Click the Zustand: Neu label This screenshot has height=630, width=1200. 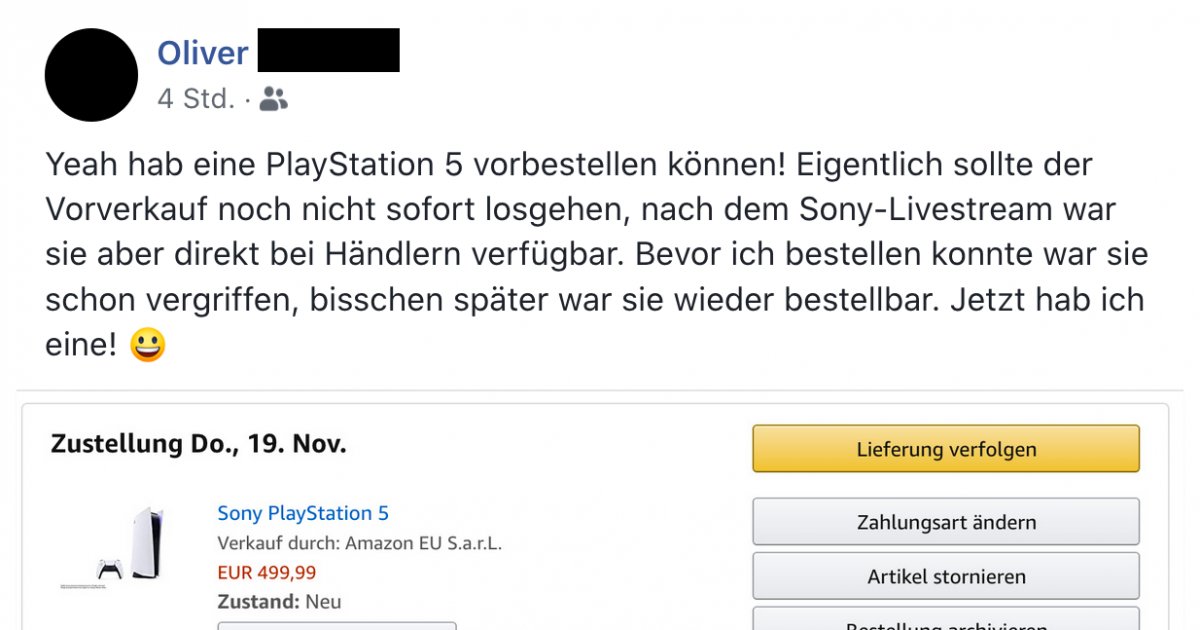[279, 602]
